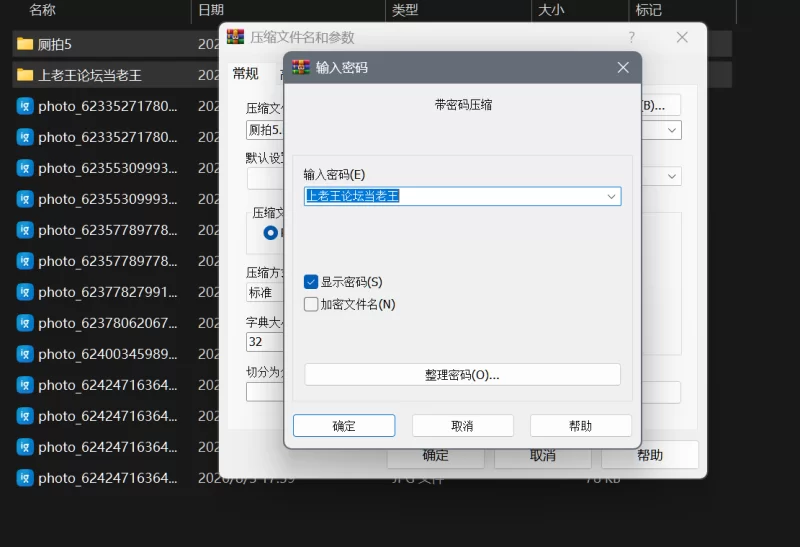Select file name photo_62400345989...
Image resolution: width=800 pixels, height=547 pixels.
point(108,354)
